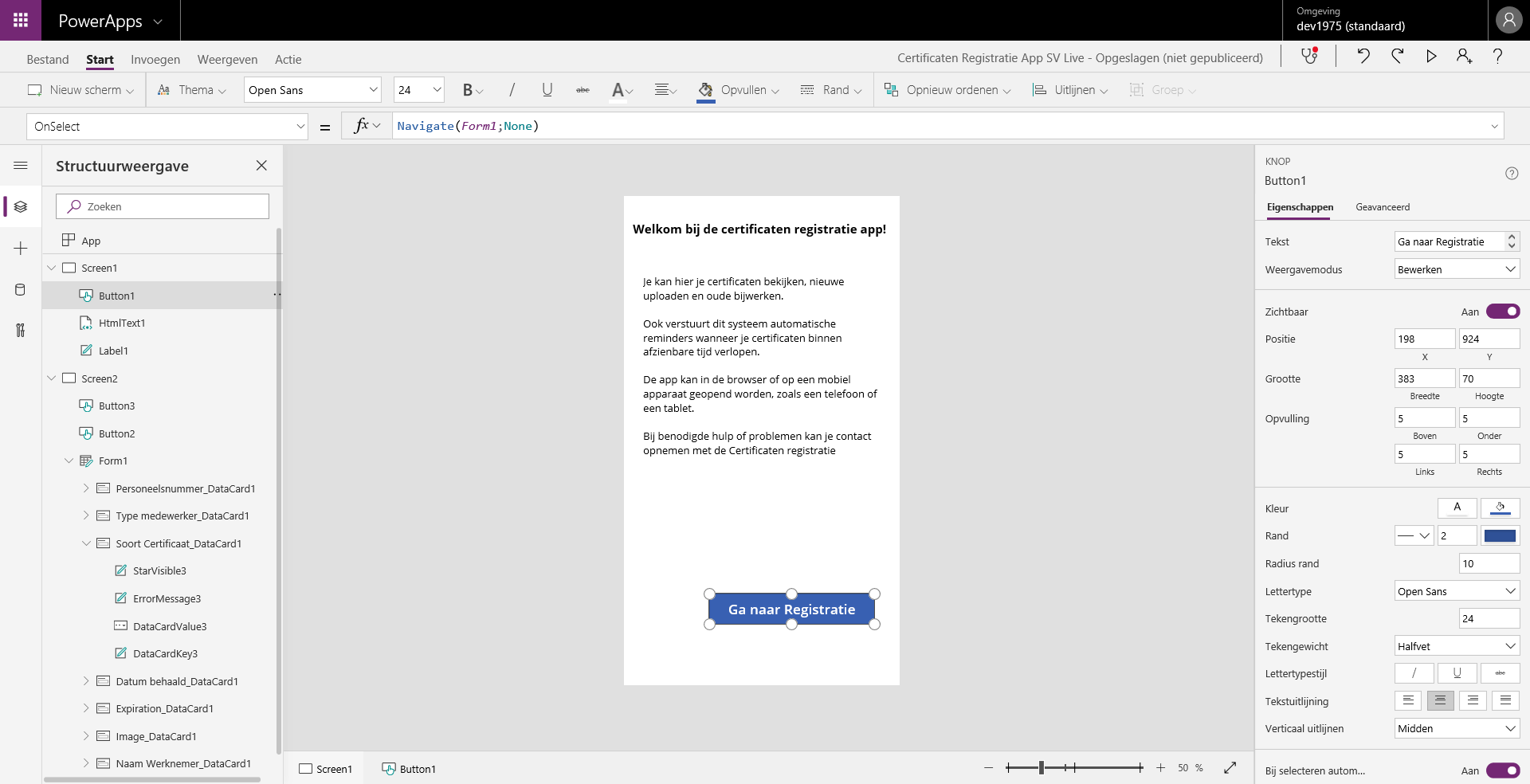Switch to the Eigenschappen tab

pyautogui.click(x=1300, y=207)
